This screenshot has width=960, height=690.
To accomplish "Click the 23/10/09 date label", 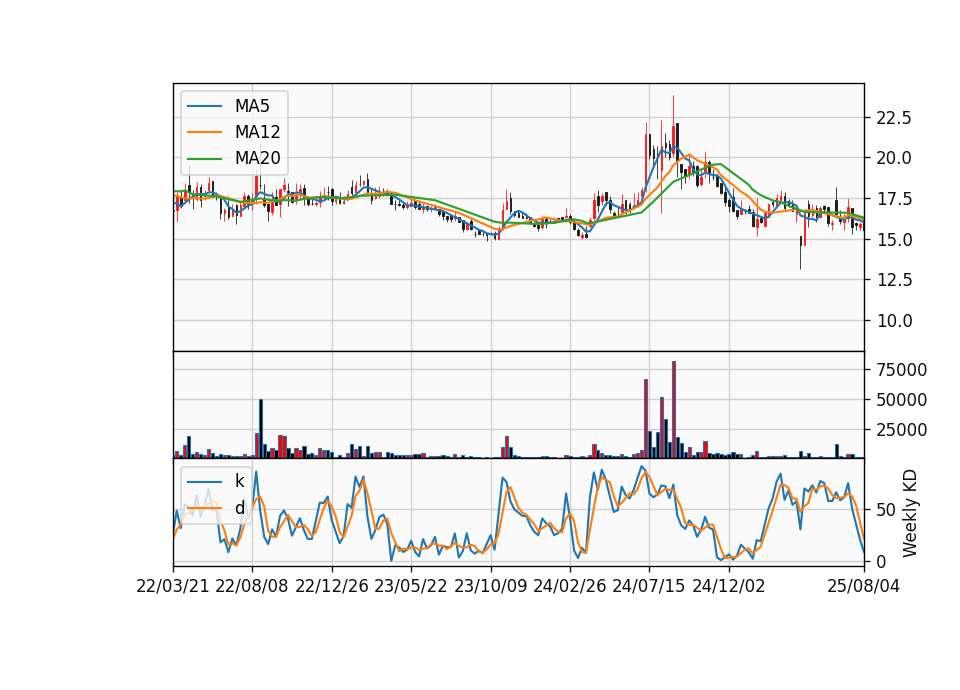I will [490, 586].
